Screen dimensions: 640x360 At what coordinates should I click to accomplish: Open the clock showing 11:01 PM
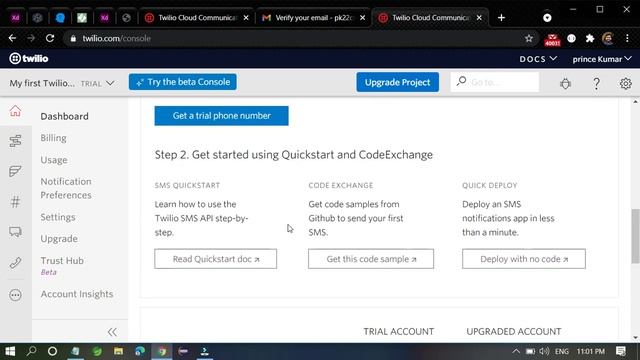point(591,351)
